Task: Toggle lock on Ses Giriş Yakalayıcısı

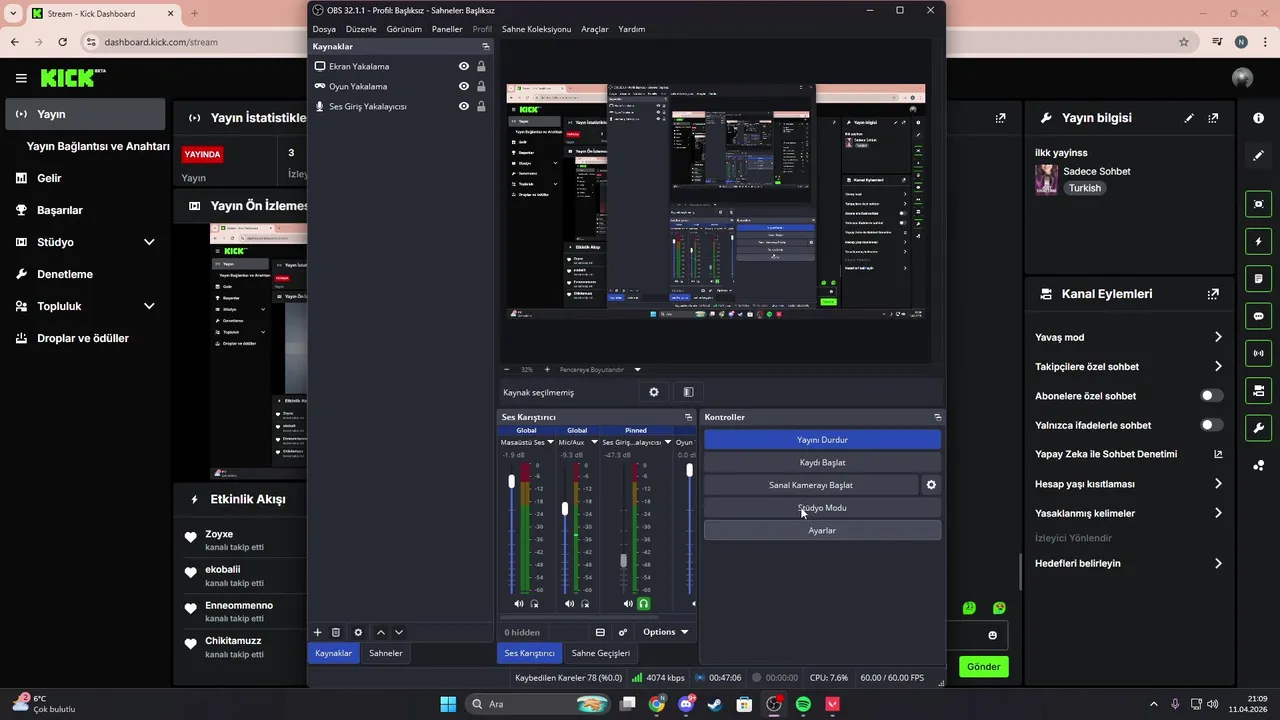Action: (x=481, y=106)
